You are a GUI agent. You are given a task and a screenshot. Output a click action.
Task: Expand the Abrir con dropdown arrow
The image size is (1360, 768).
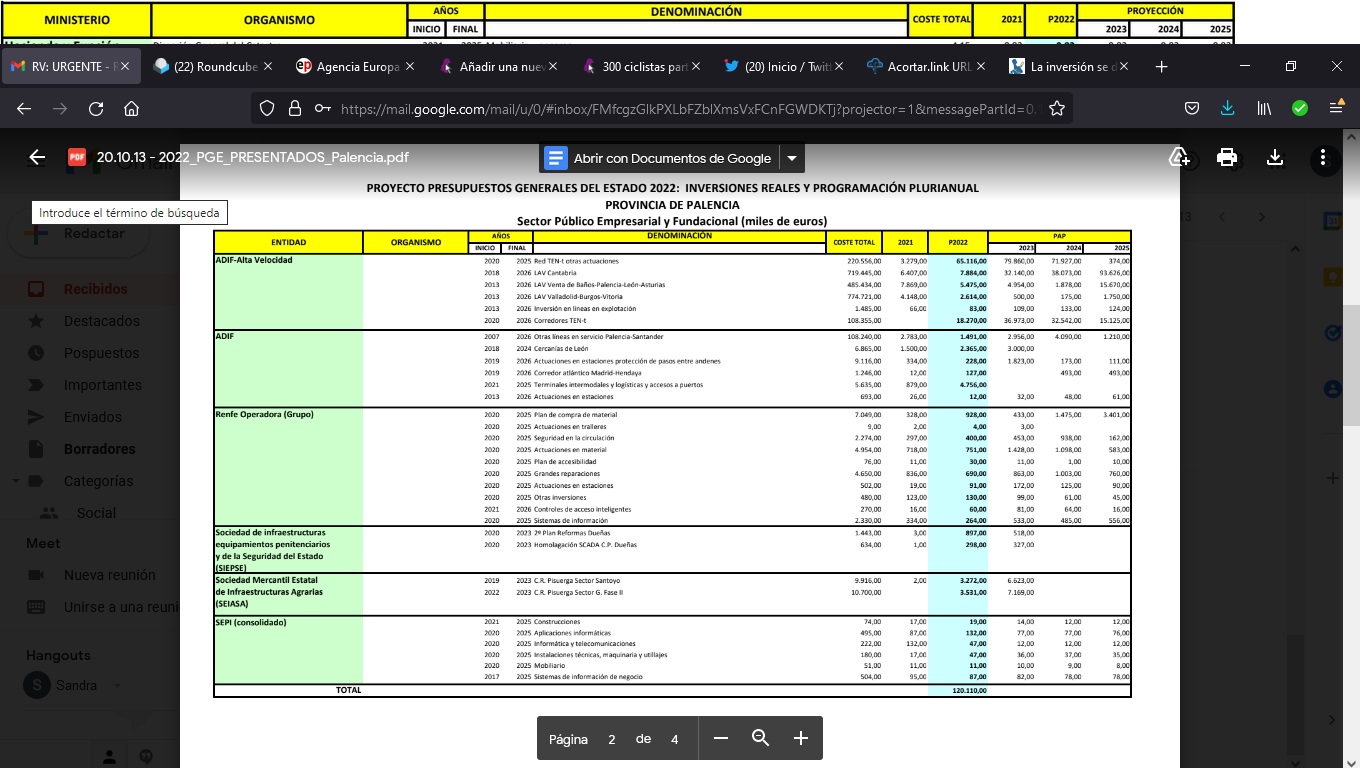point(792,158)
